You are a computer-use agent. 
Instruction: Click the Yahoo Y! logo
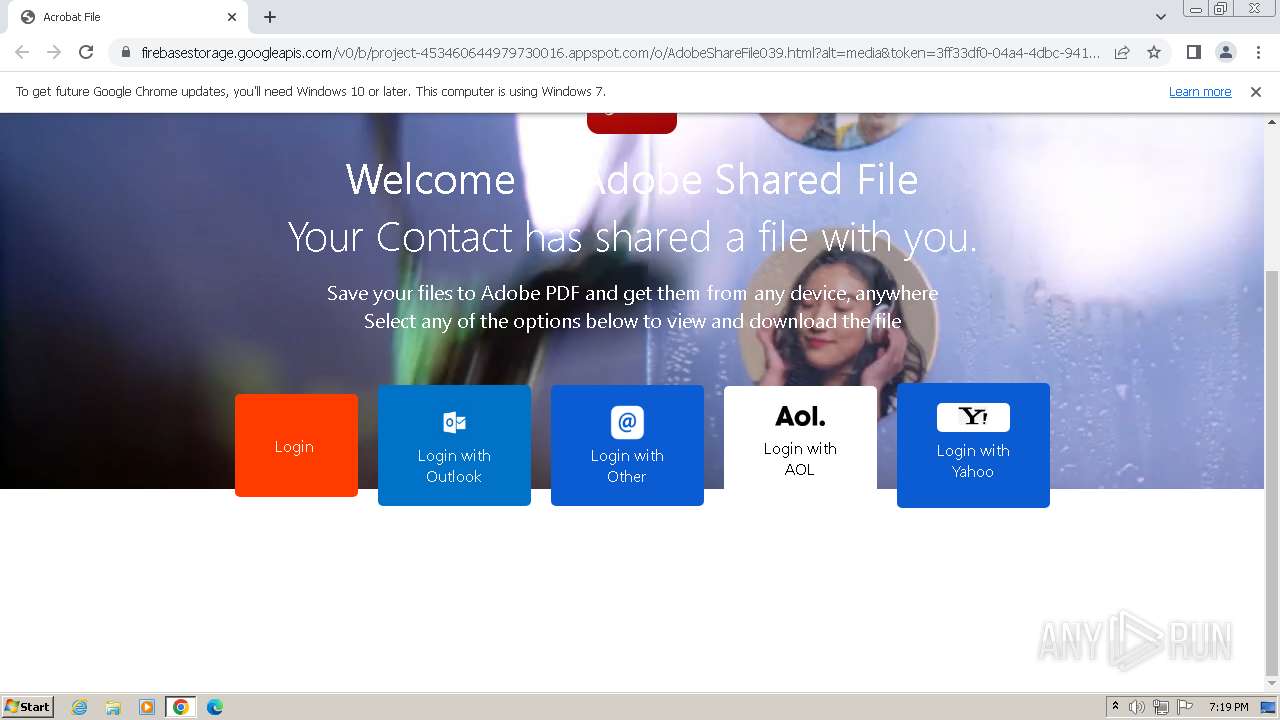click(x=973, y=417)
